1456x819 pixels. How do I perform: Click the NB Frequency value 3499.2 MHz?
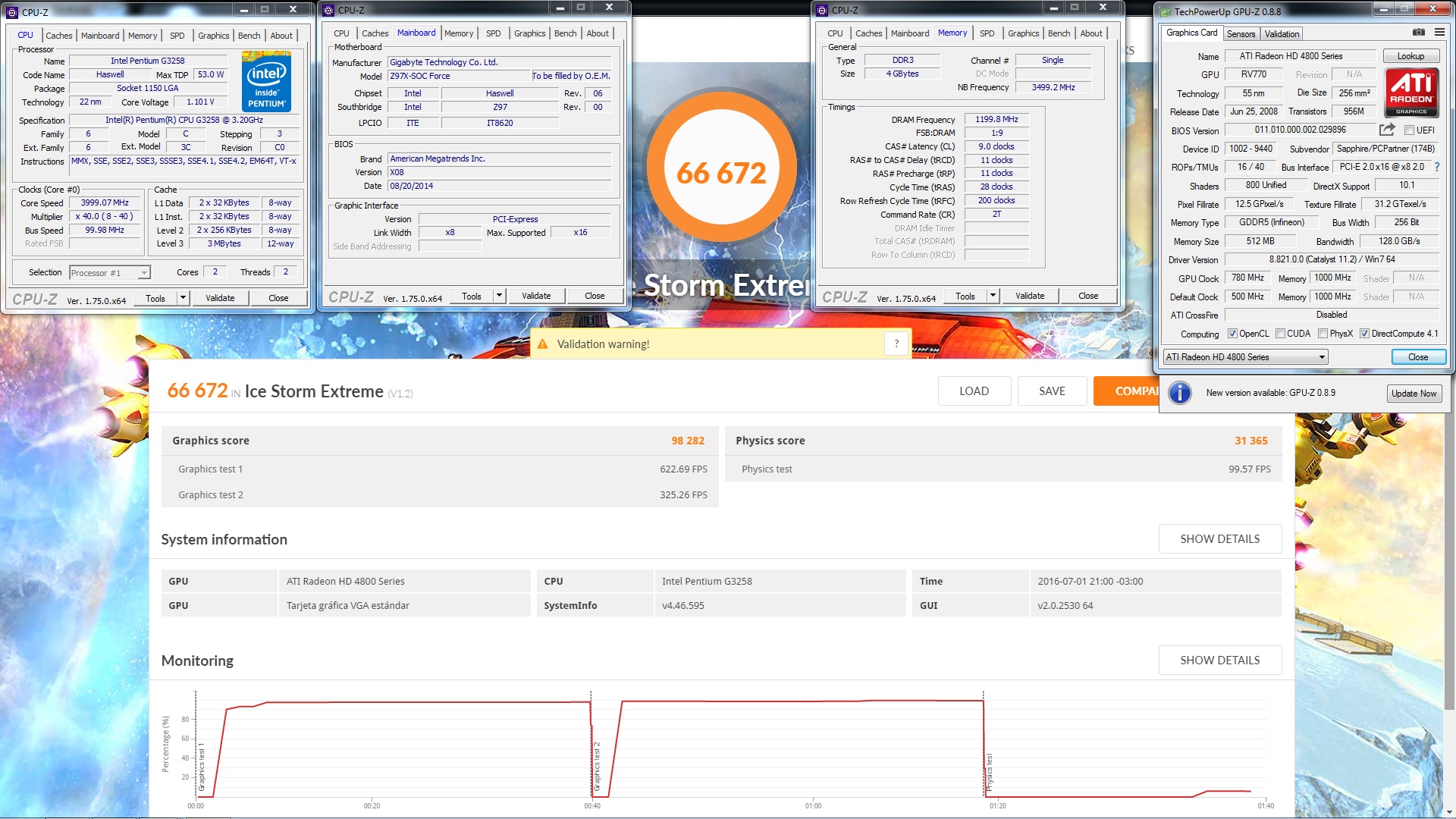(x=1053, y=88)
